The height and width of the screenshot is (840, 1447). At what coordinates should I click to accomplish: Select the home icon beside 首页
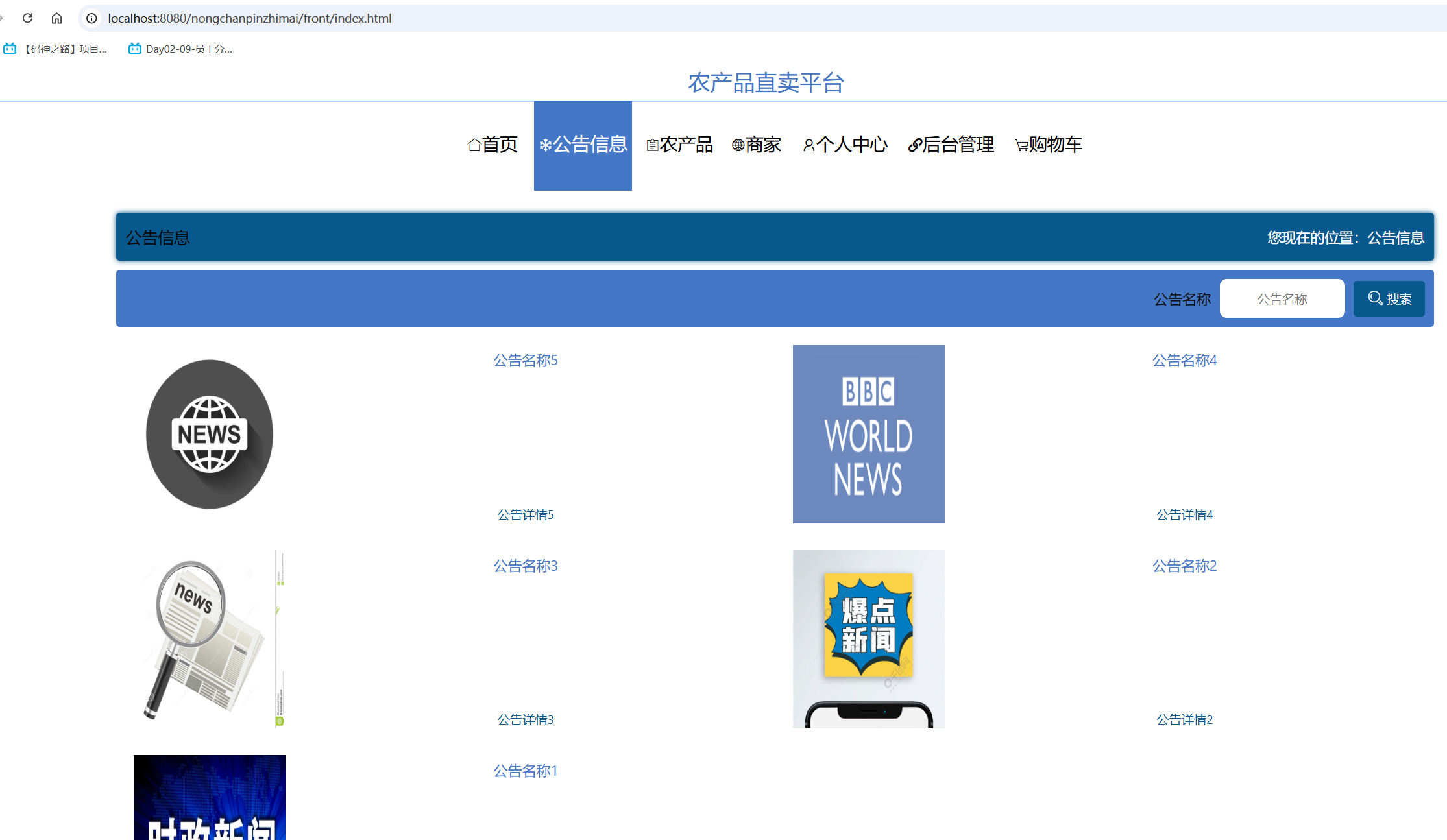pos(473,145)
